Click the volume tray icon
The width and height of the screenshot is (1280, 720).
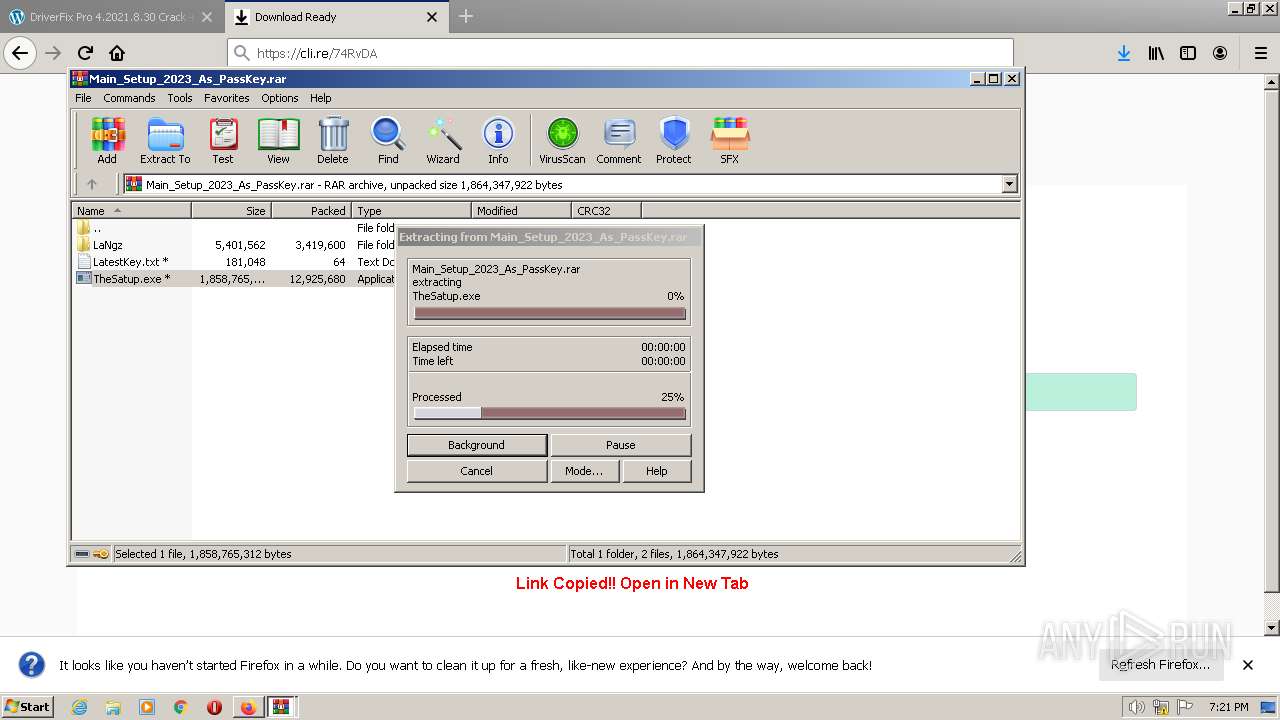[1136, 707]
